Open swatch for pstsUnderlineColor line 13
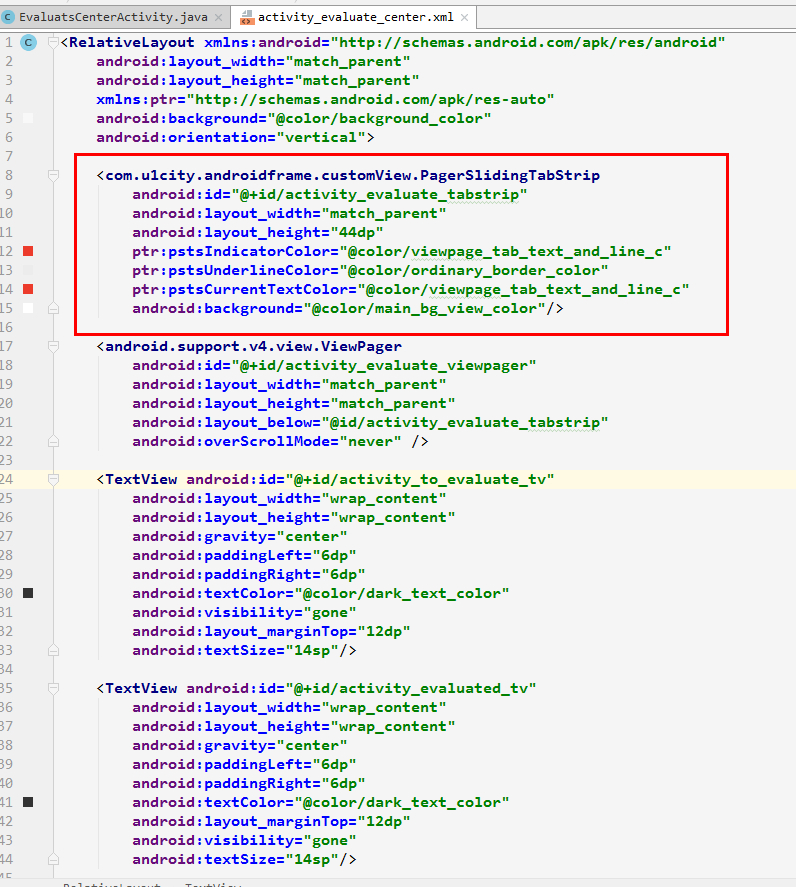 (28, 270)
